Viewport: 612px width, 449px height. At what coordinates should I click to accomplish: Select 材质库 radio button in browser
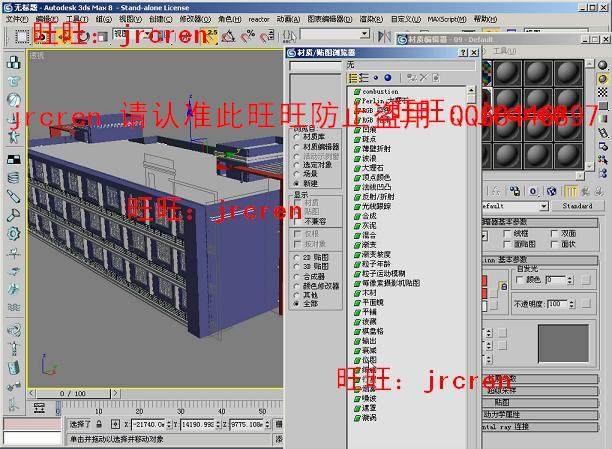pyautogui.click(x=297, y=137)
